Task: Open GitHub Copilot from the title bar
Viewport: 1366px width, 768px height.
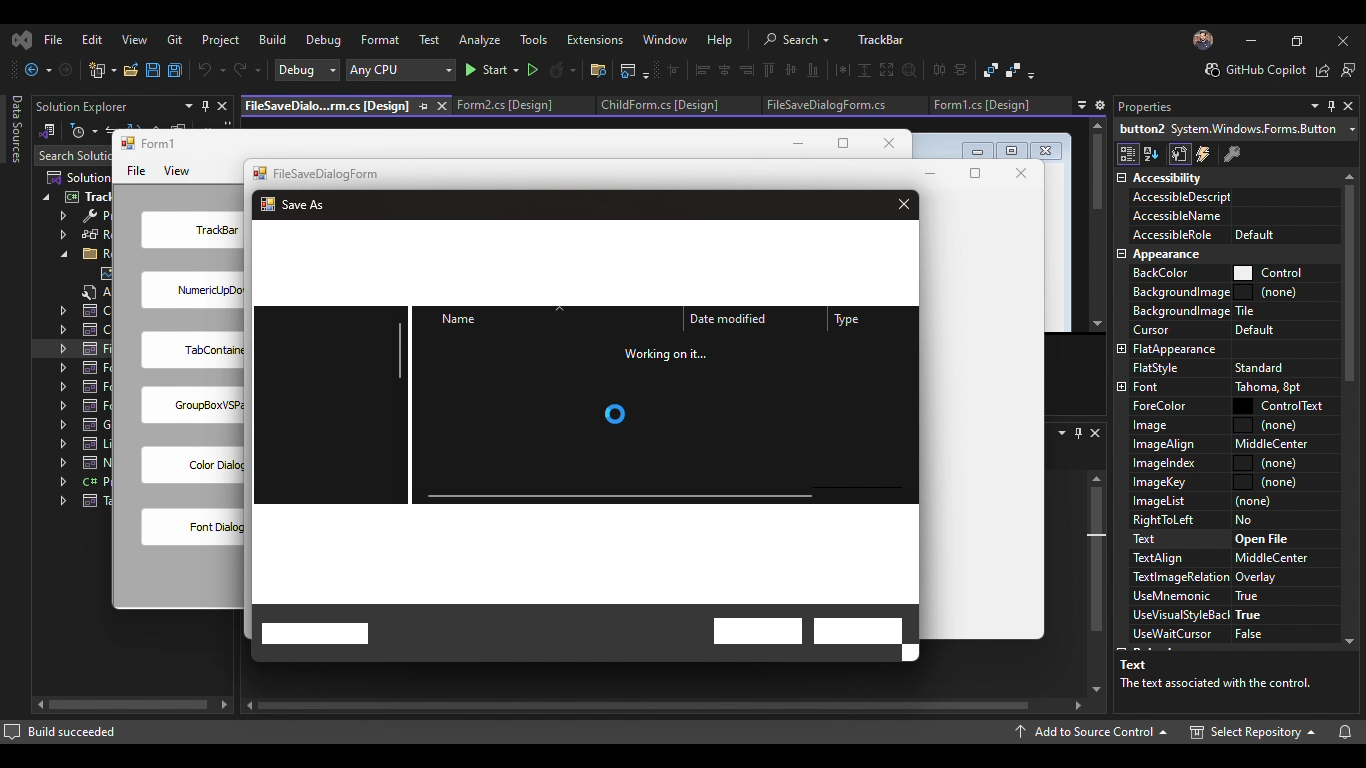Action: tap(1254, 71)
